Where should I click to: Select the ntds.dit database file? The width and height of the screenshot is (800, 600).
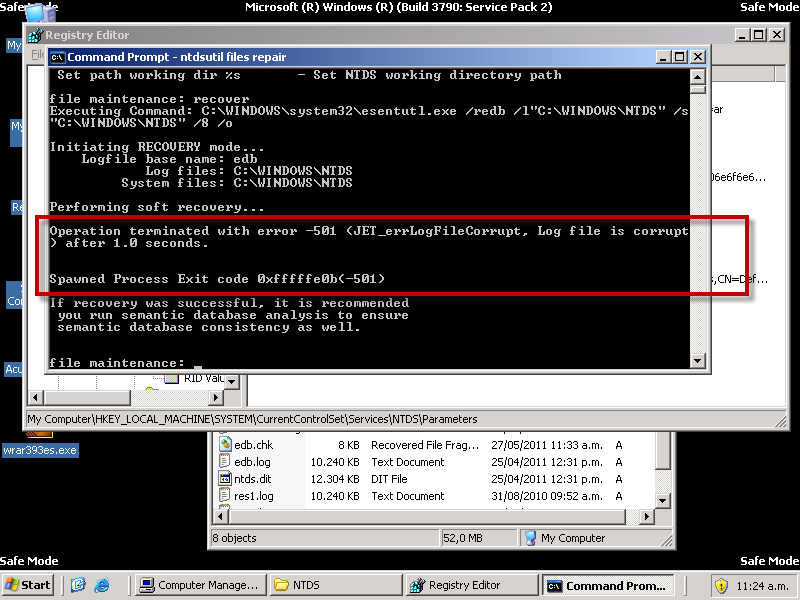coord(252,479)
